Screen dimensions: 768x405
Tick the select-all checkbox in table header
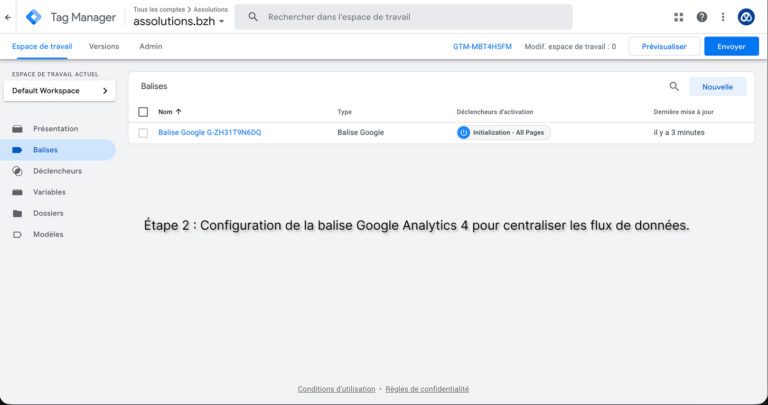click(143, 112)
